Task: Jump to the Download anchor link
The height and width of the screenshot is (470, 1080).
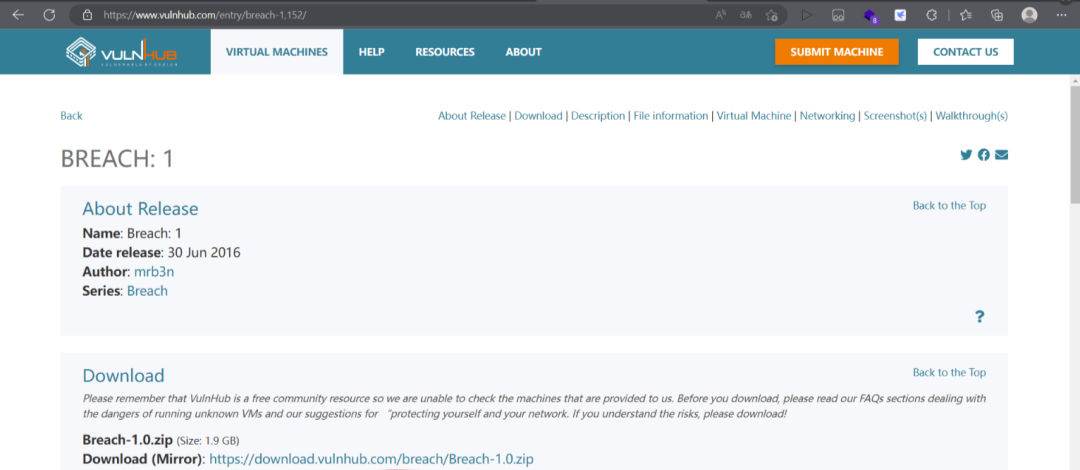Action: (539, 116)
